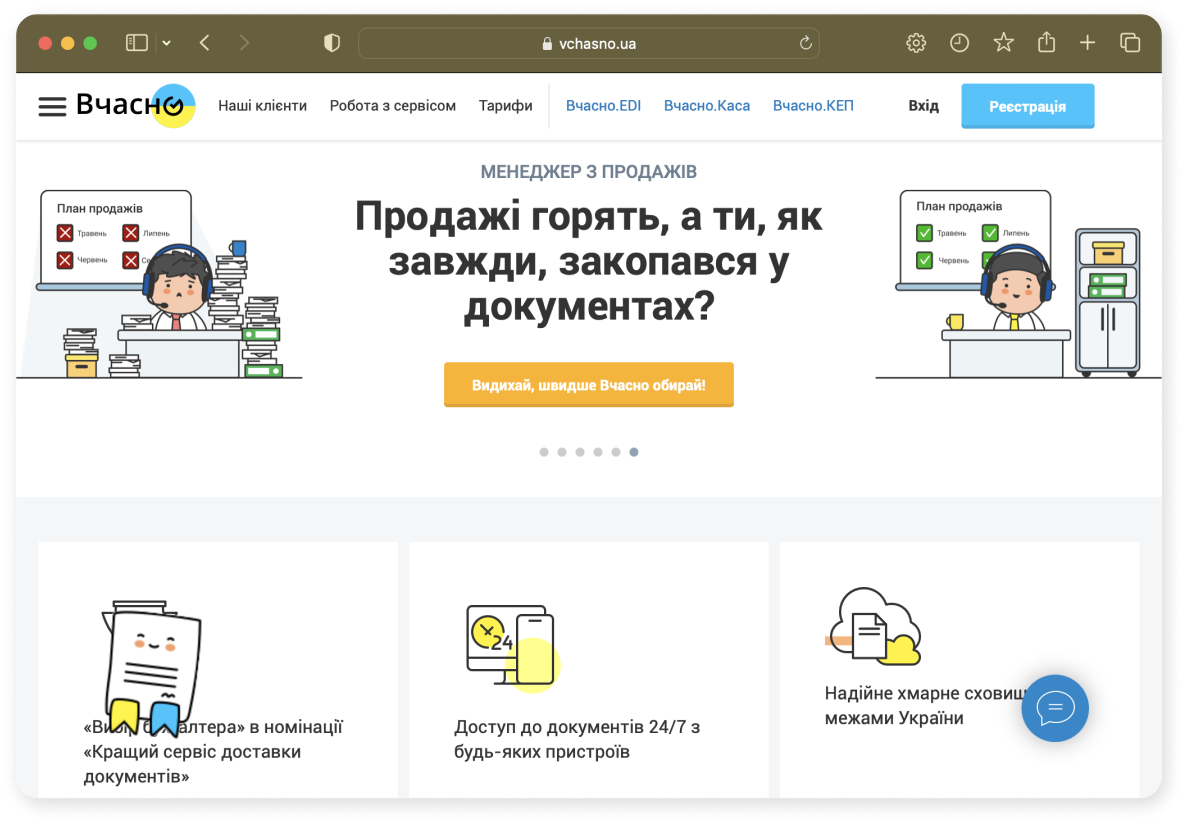Open the Тарифи menu item
The image size is (1186, 825).
pyautogui.click(x=505, y=106)
